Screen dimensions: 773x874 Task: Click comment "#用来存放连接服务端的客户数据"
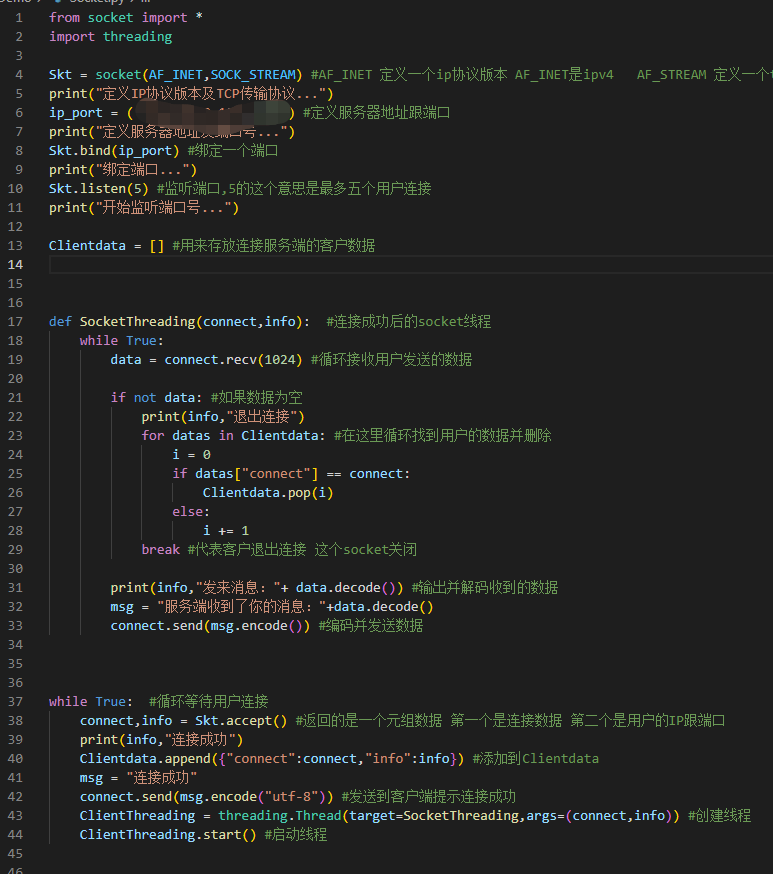274,246
